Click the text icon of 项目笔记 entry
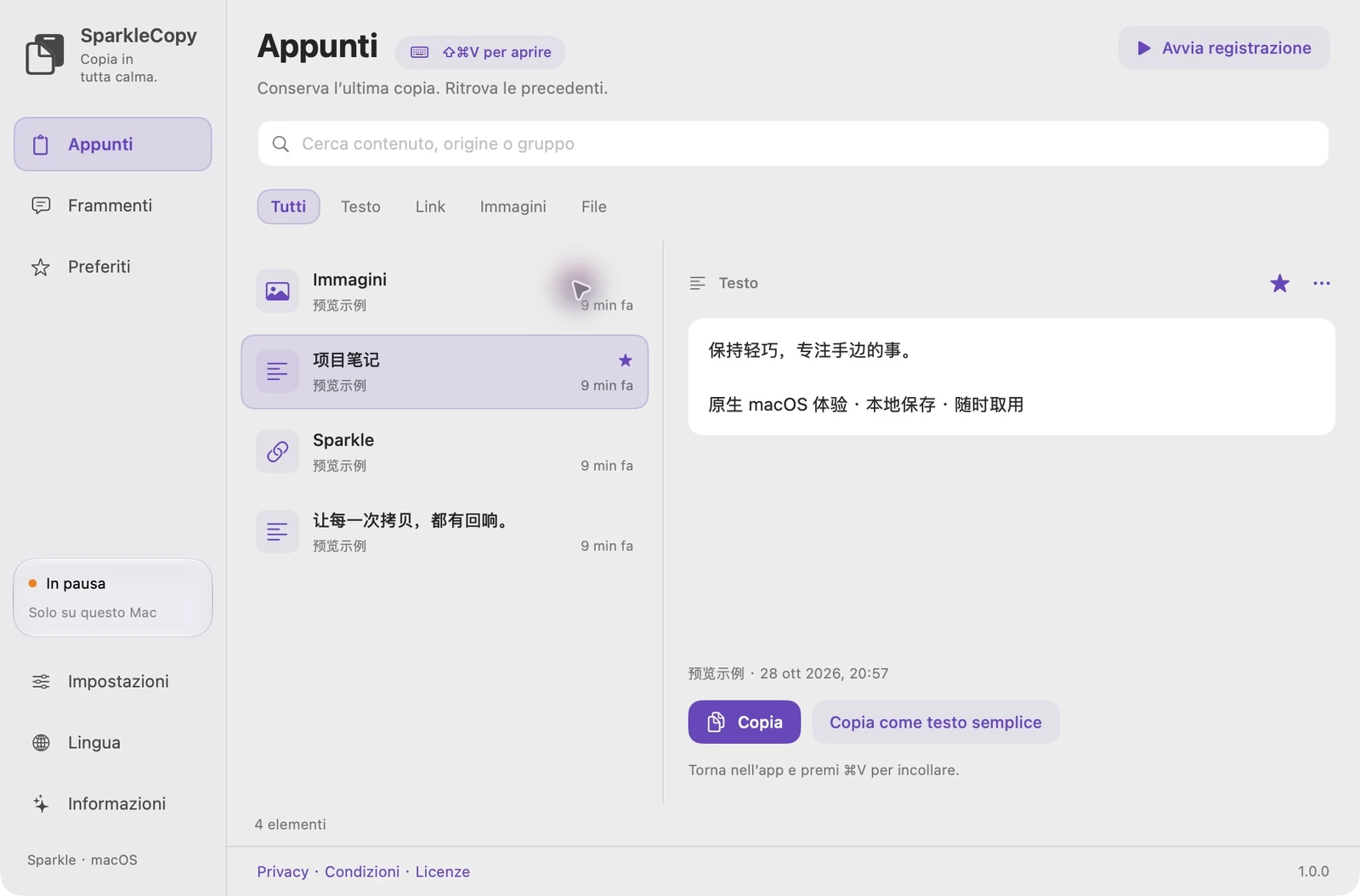Viewport: 1360px width, 896px height. [x=277, y=371]
